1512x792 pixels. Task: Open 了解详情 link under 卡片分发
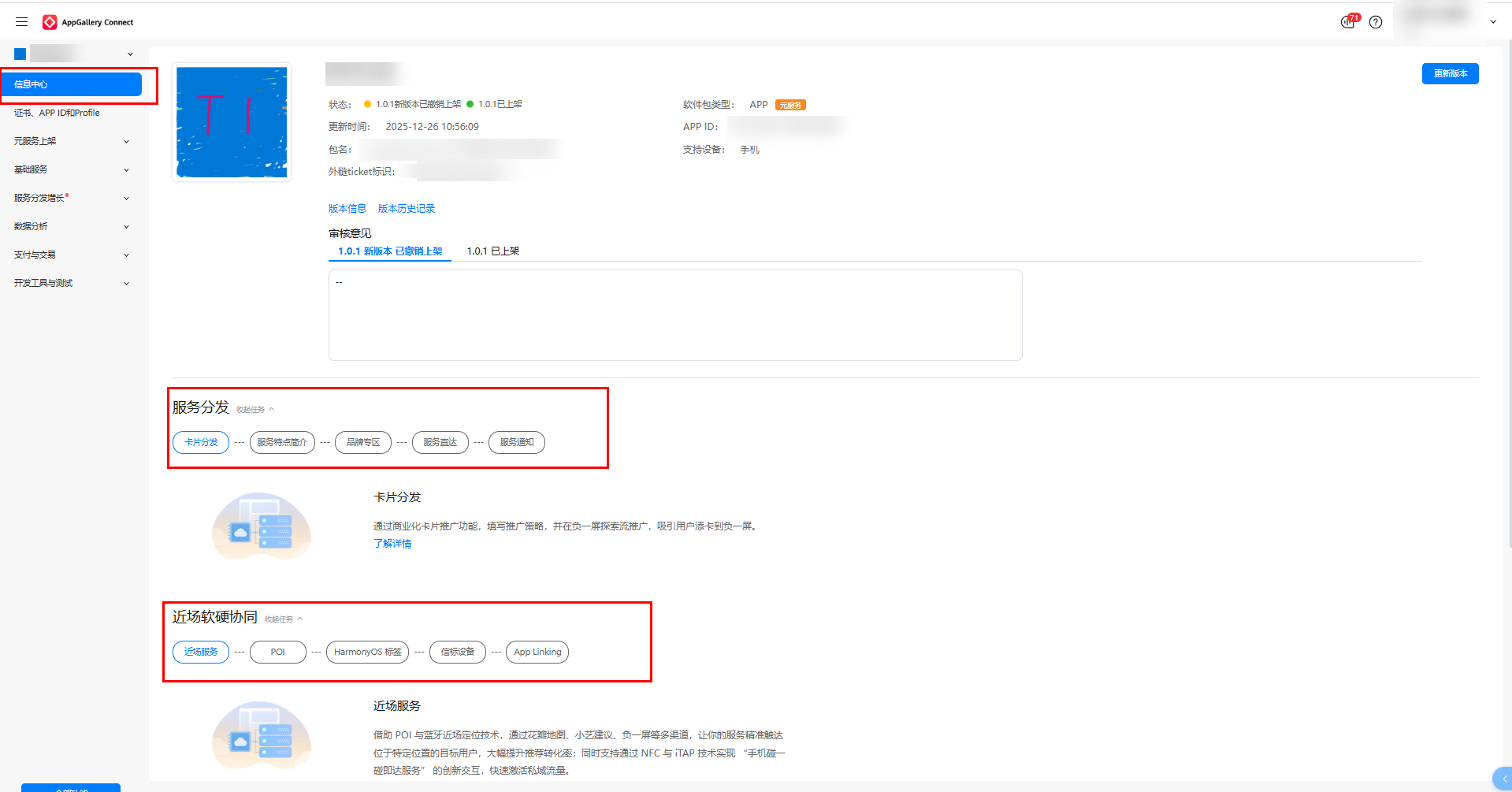pos(392,543)
